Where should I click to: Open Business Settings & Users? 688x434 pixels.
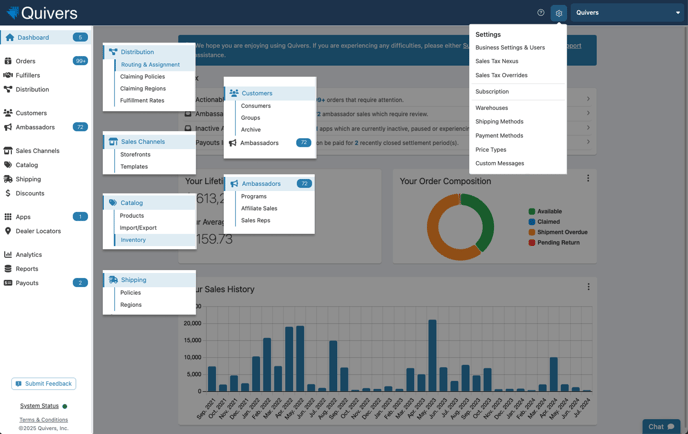coord(510,47)
